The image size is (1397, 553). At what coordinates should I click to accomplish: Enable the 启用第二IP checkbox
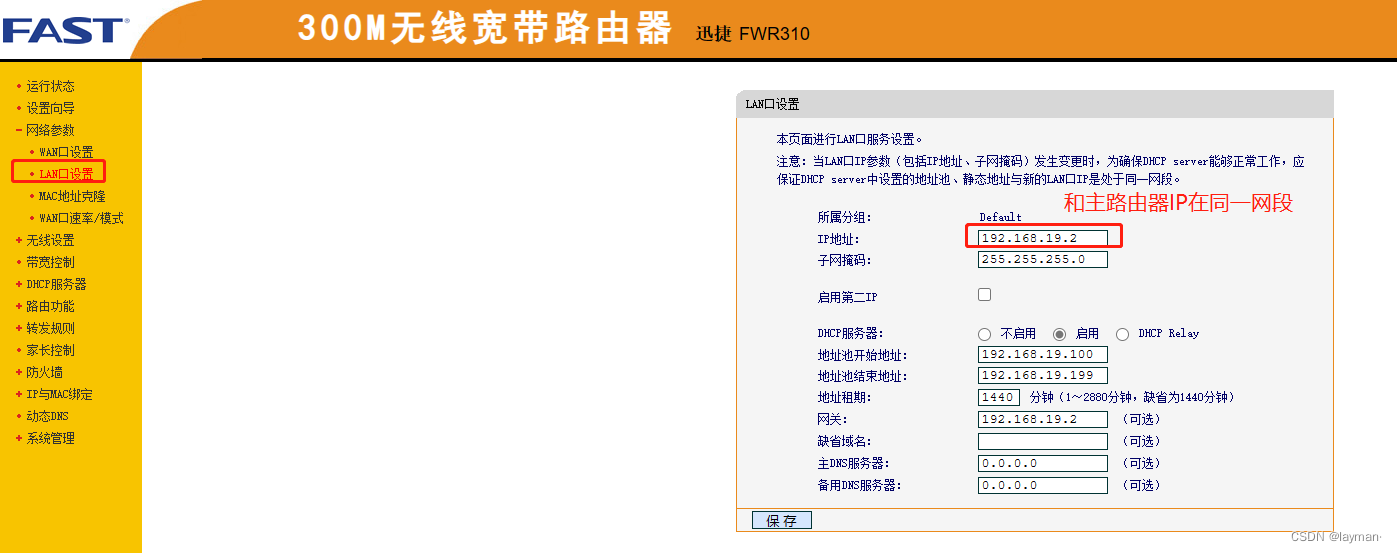tap(984, 295)
